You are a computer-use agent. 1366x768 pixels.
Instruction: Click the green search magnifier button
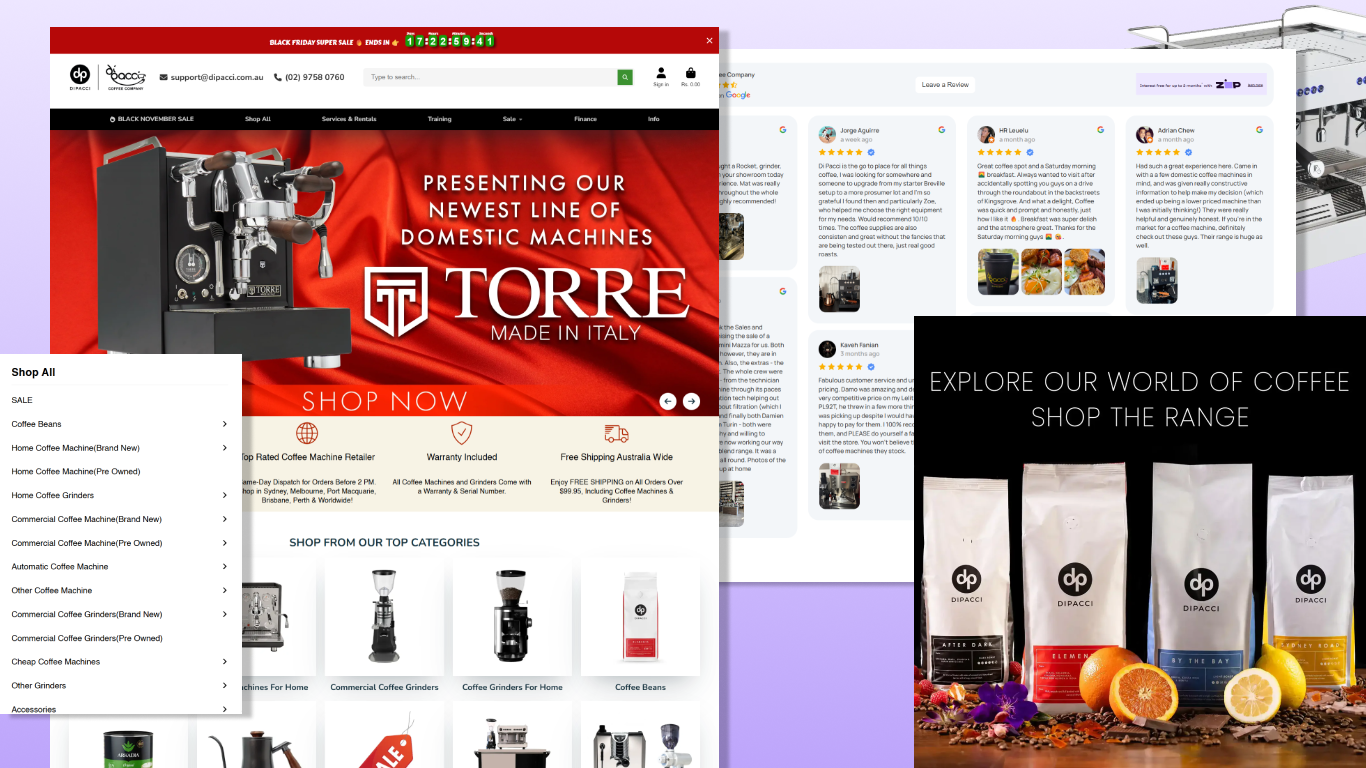pyautogui.click(x=625, y=77)
